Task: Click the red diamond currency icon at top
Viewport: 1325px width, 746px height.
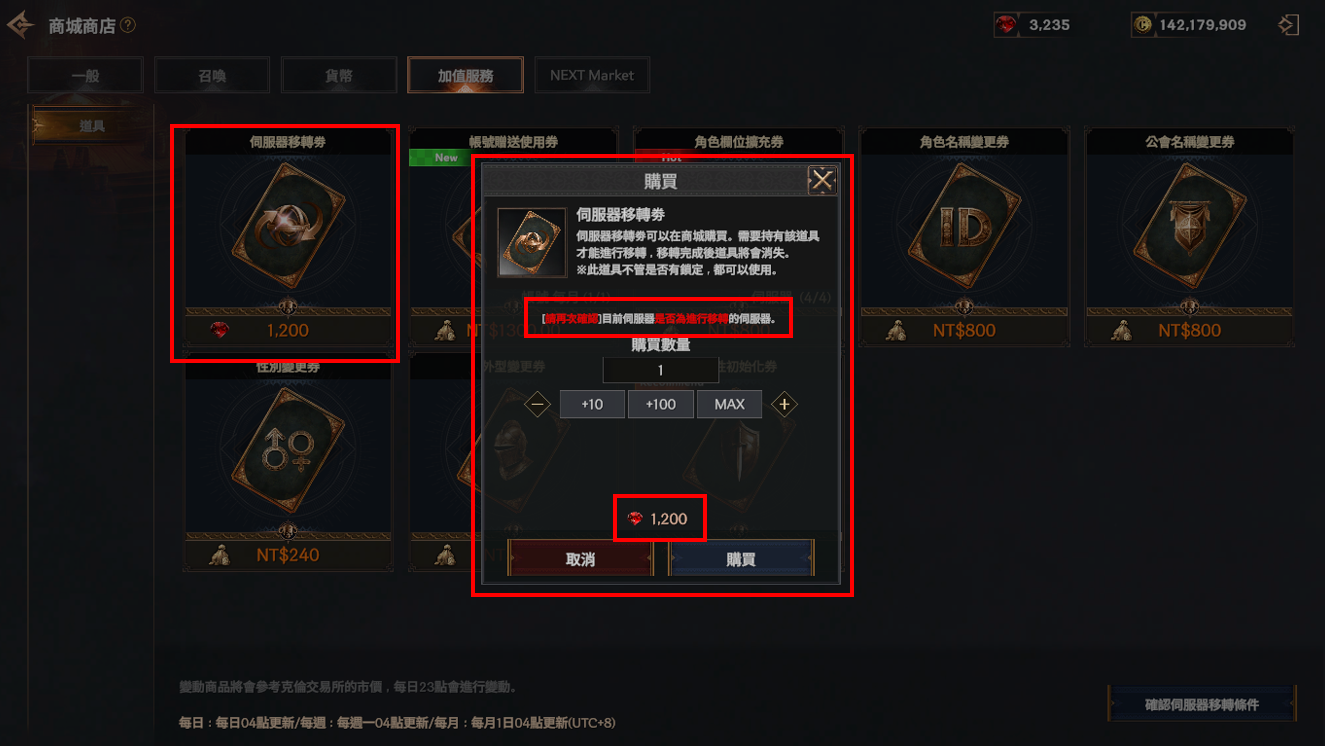Action: point(1006,25)
